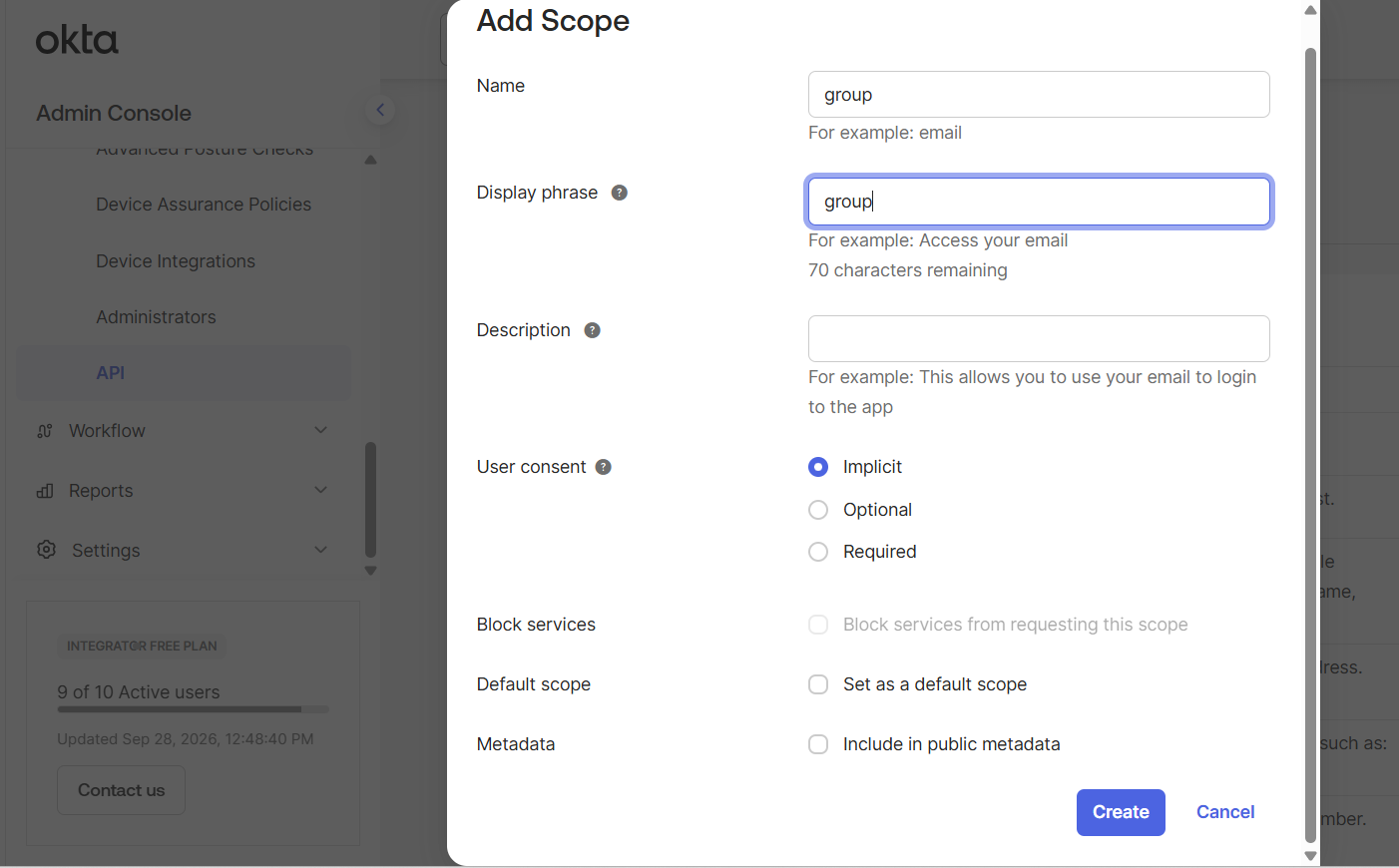Viewport: 1399px width, 868px height.
Task: Click the Okta logo
Action: tap(77, 40)
